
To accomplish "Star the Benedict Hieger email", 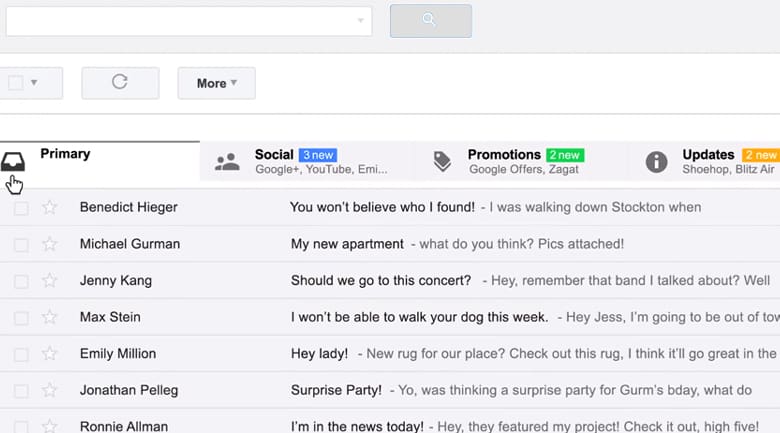I will coord(49,208).
